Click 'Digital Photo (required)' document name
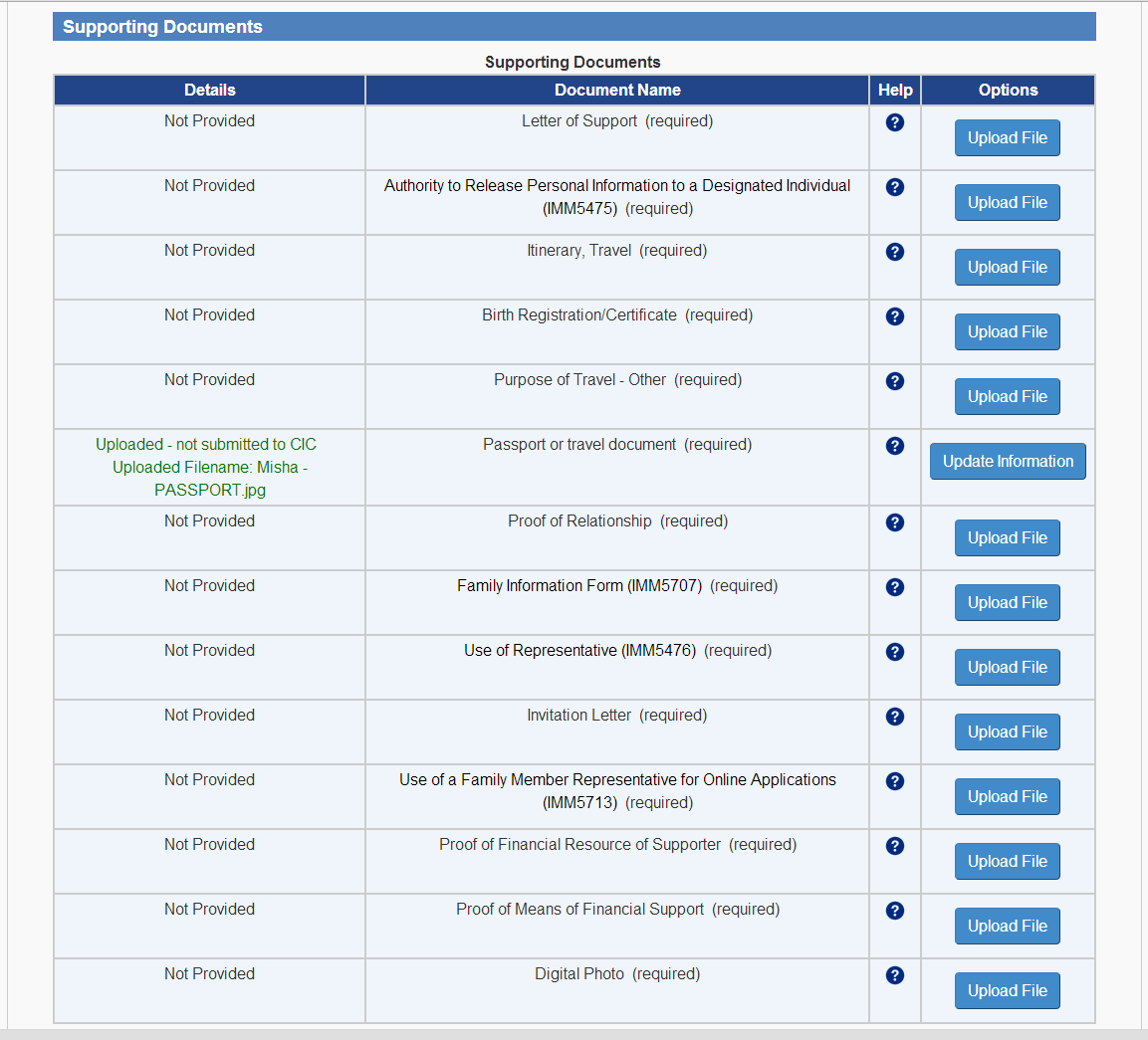 pyautogui.click(x=617, y=973)
